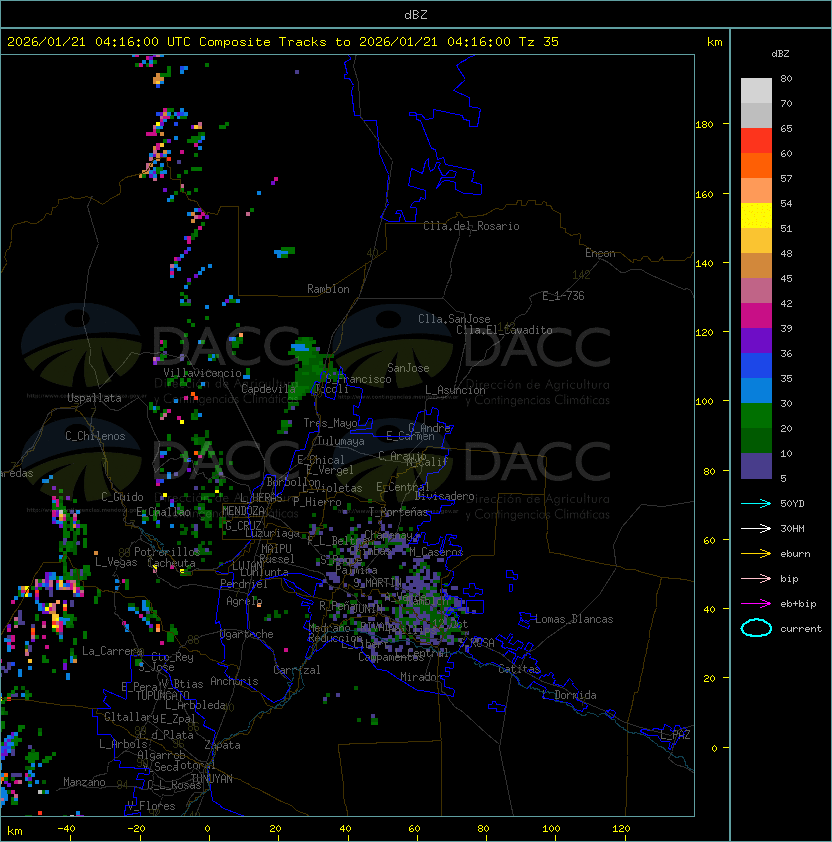Click the 'E_1-736' map label
The width and height of the screenshot is (832, 842).
coord(563,296)
